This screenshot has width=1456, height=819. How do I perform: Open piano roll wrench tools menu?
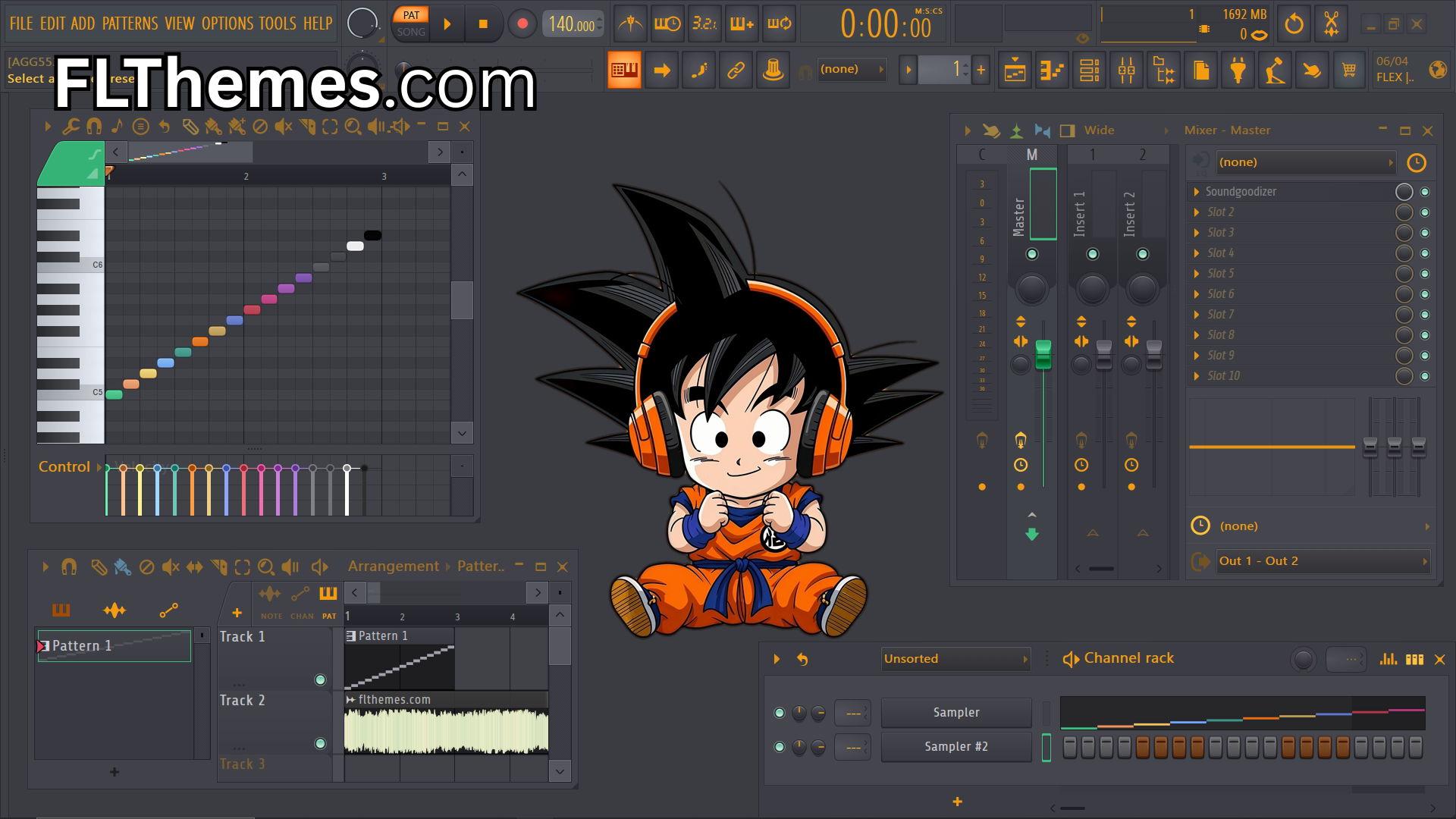pyautogui.click(x=71, y=127)
